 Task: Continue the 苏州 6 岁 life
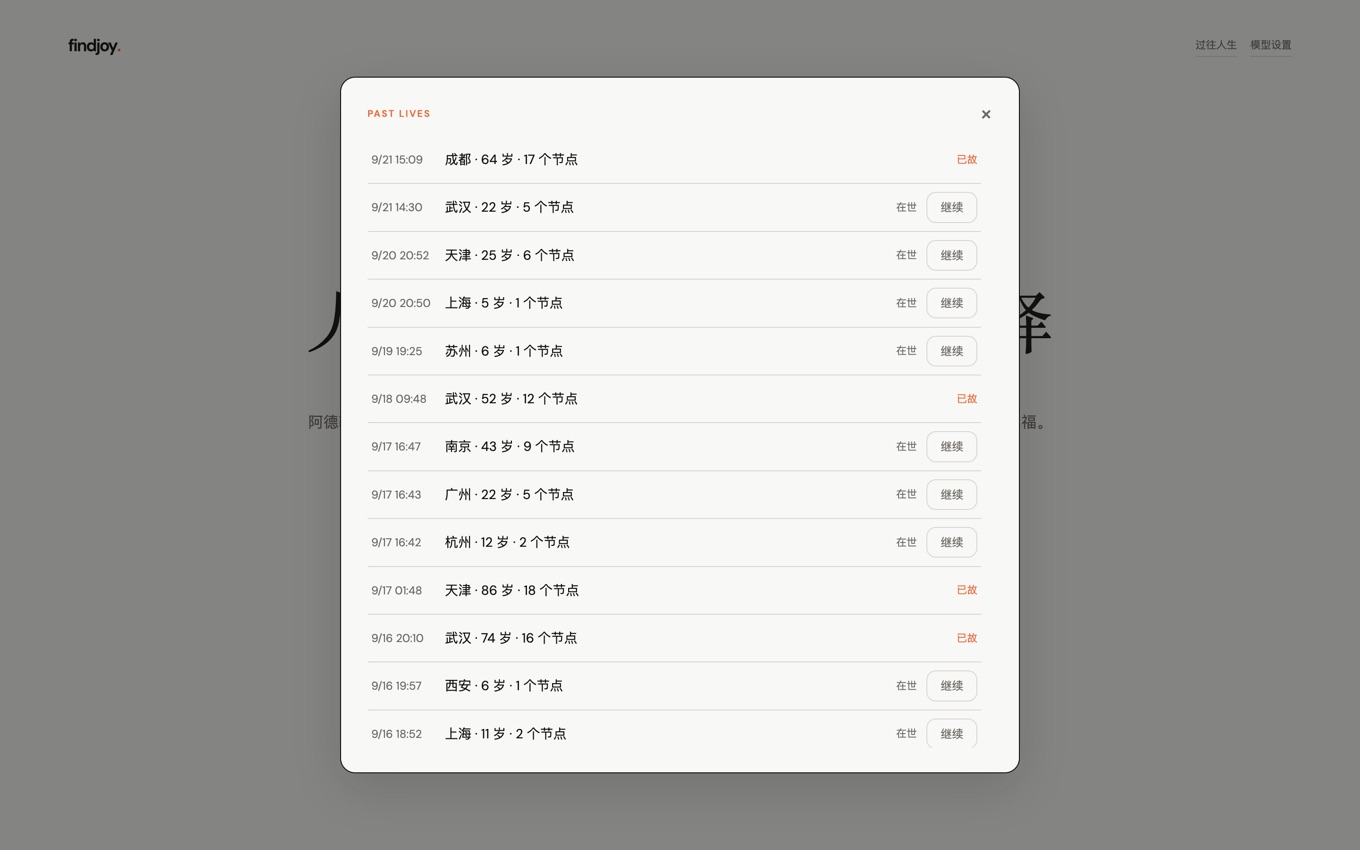pos(952,351)
